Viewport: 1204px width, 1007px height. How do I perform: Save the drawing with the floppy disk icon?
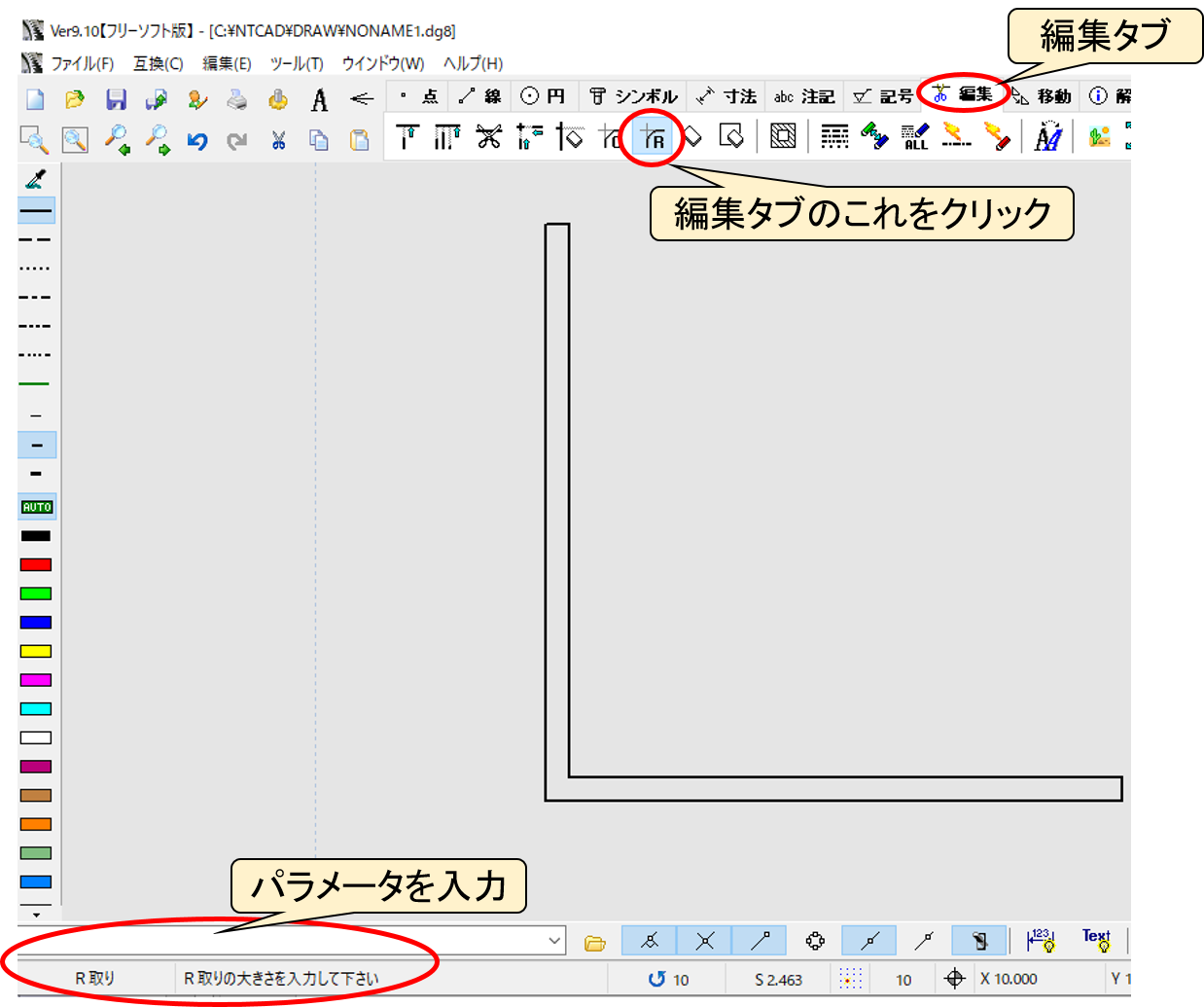(x=116, y=99)
